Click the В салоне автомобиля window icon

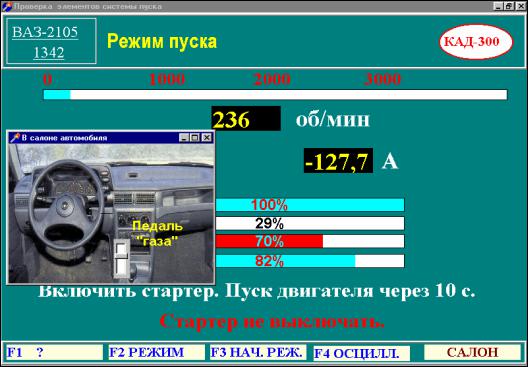[15, 137]
